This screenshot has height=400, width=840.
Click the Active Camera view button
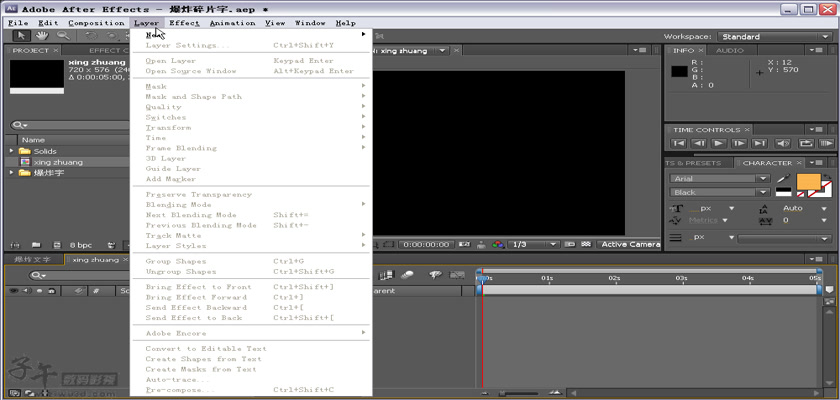(630, 244)
